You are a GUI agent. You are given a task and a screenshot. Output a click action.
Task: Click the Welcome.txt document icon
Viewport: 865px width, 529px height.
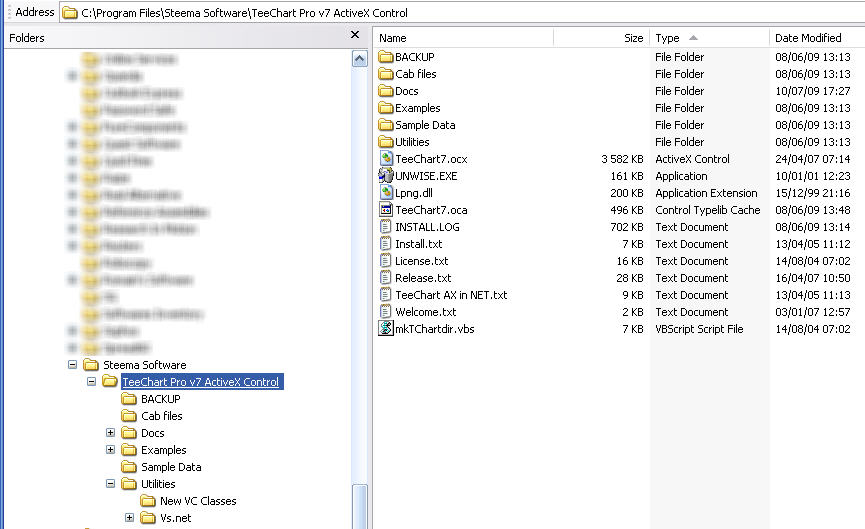pyautogui.click(x=386, y=312)
